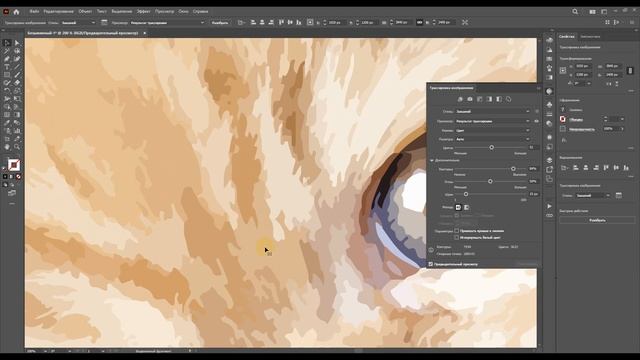Screen dimensions: 640x360
Task: Adjust the Noise slider handle
Action: pos(466,194)
